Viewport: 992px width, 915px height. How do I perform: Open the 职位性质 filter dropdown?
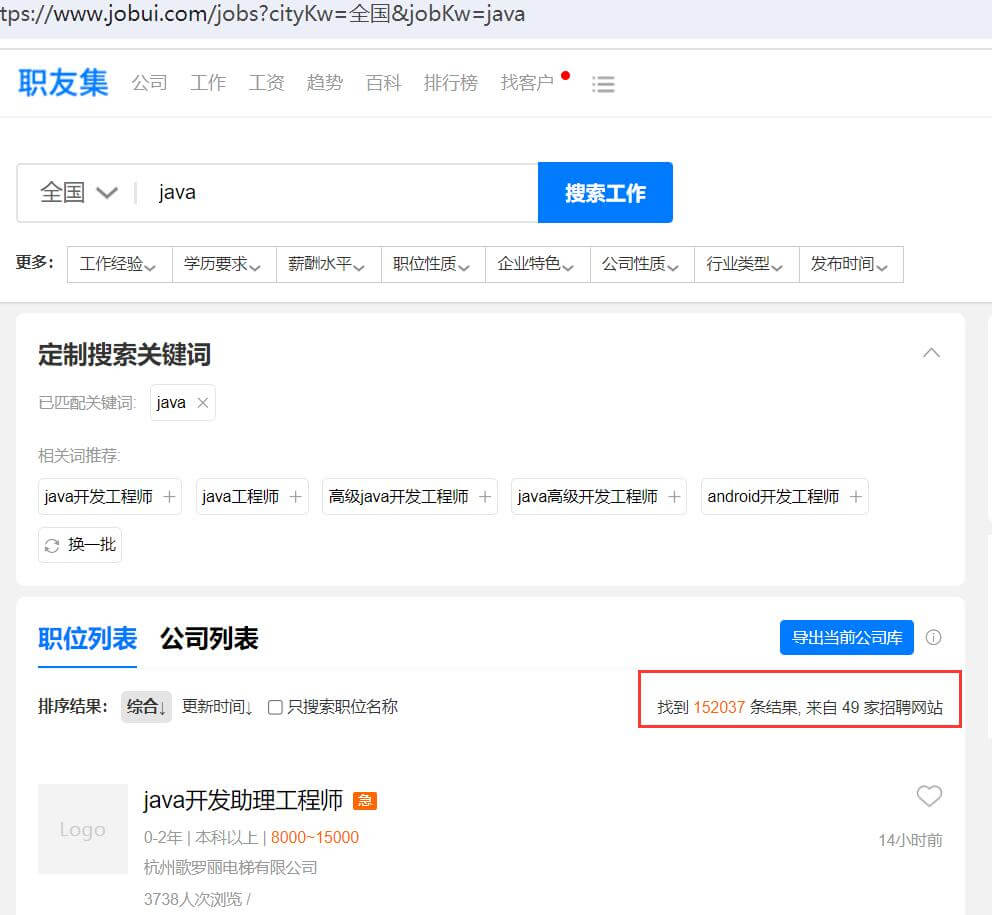pyautogui.click(x=433, y=264)
